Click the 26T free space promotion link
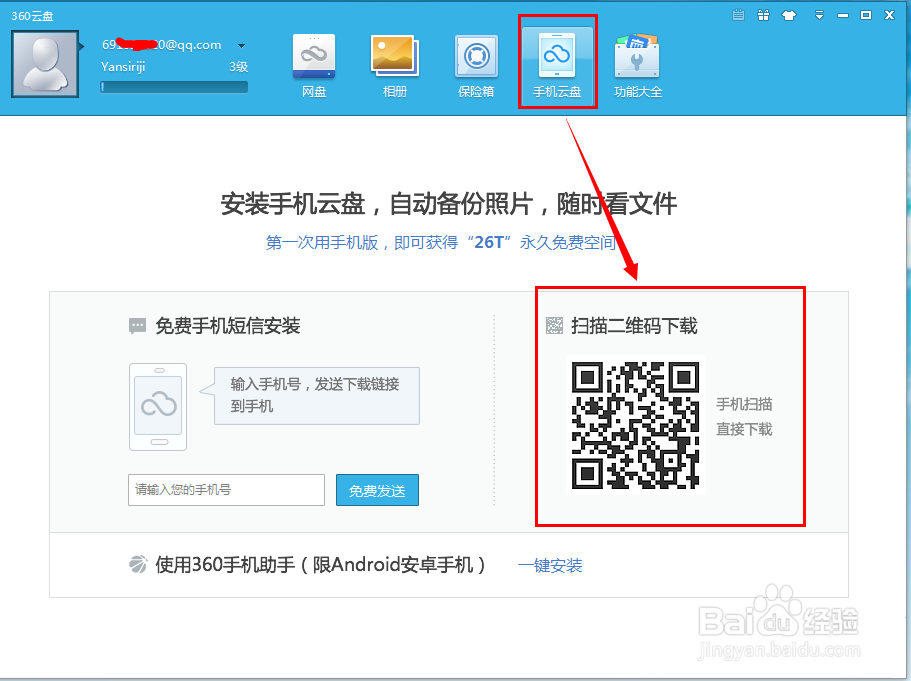The height and width of the screenshot is (681, 911). pyautogui.click(x=441, y=242)
